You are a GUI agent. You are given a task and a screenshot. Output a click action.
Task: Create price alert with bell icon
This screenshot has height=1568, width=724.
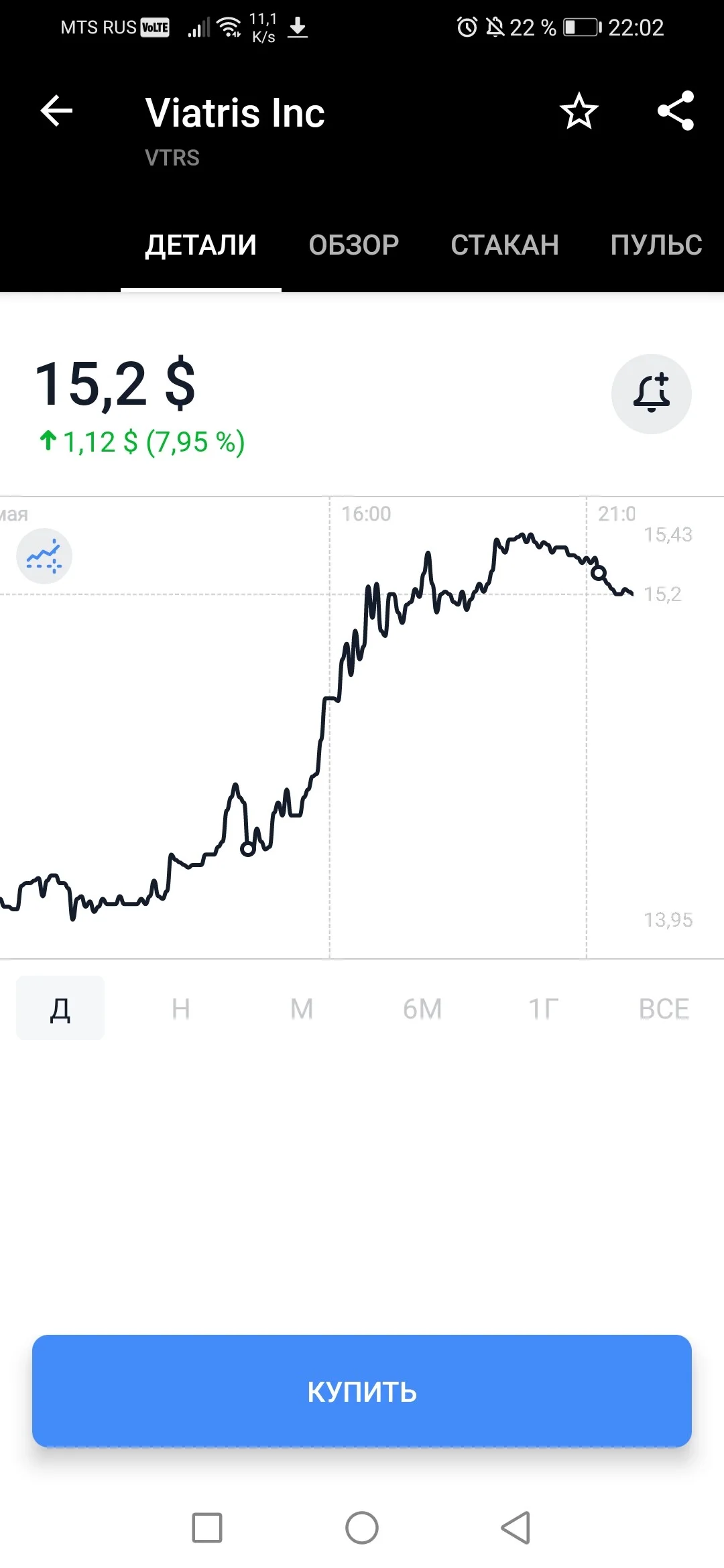(652, 394)
